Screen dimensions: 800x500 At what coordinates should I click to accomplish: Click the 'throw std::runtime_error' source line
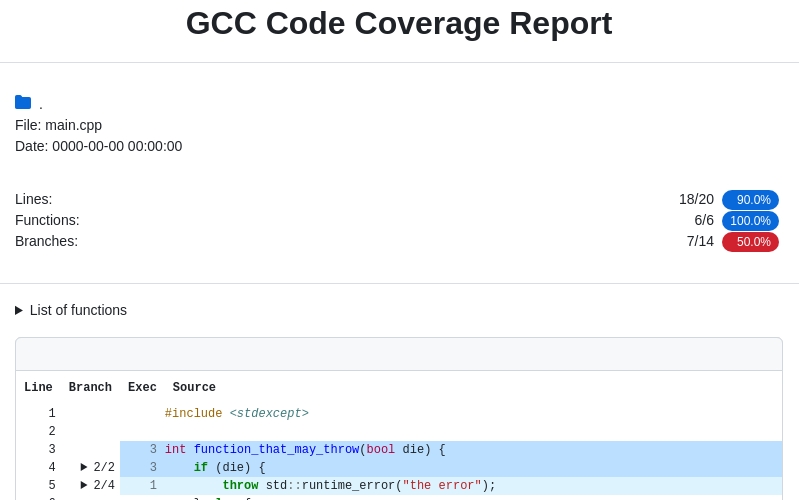pos(359,485)
